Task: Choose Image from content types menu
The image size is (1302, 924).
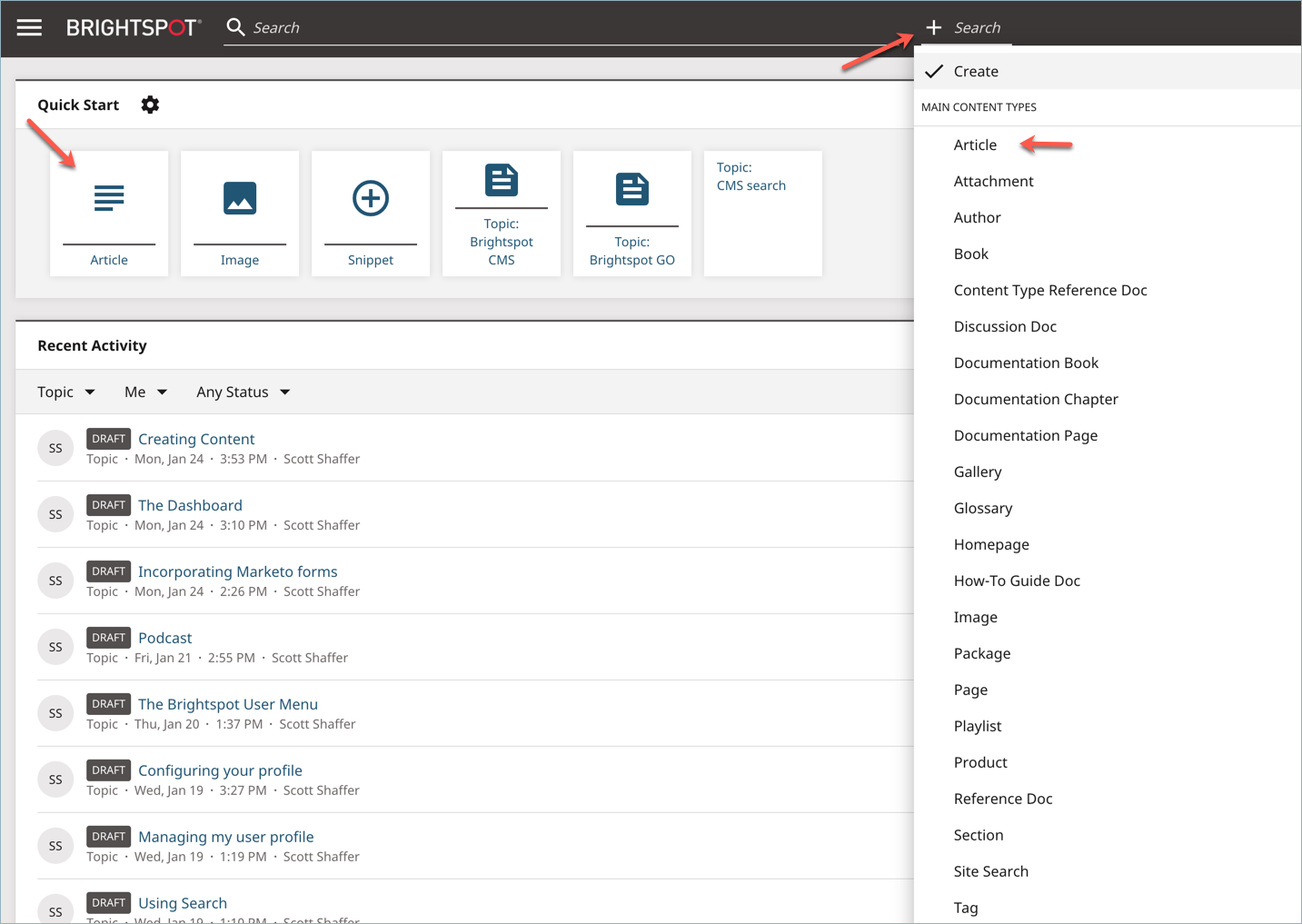Action: pos(976,617)
